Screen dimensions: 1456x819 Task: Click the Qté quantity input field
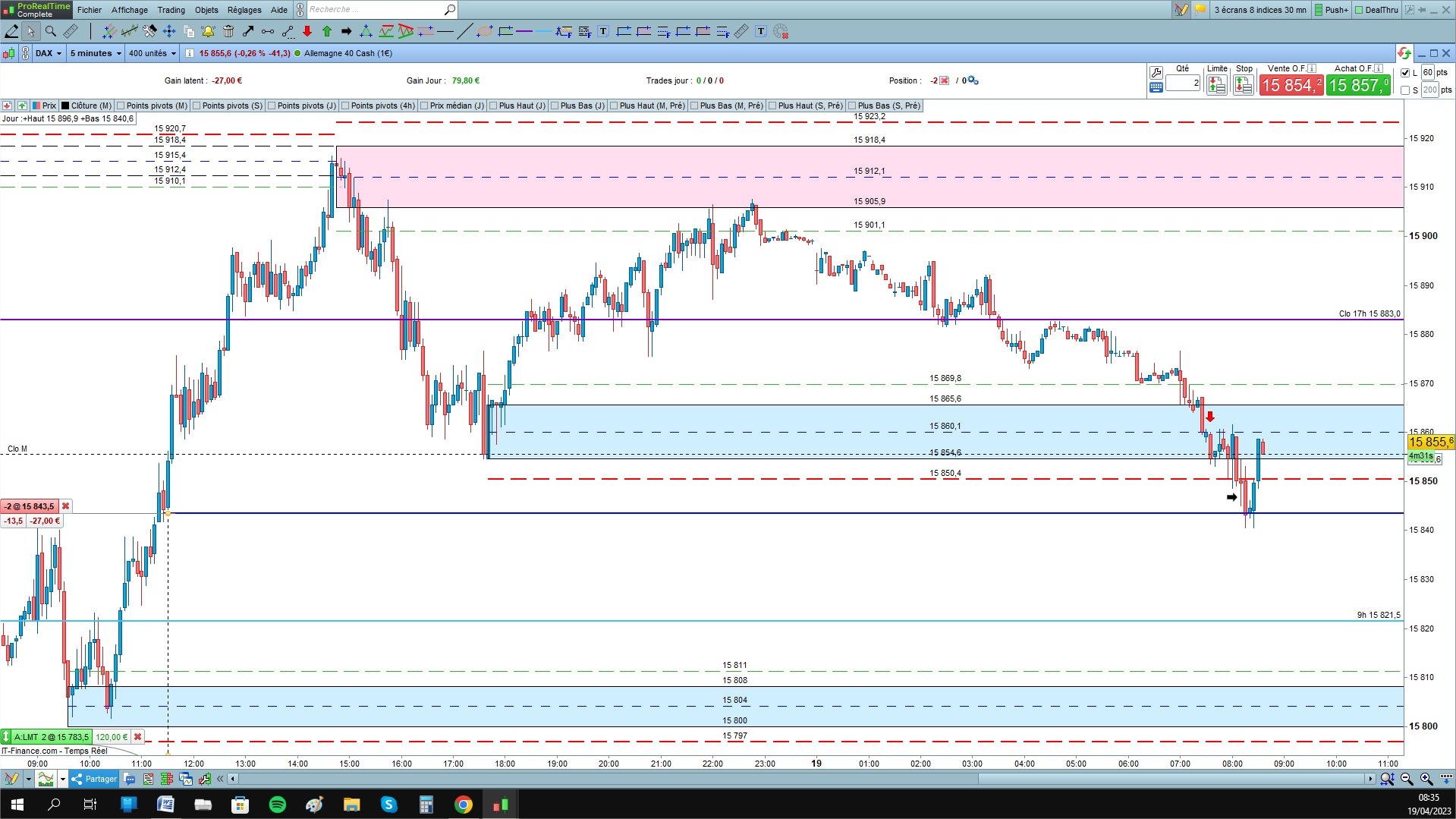[x=1183, y=83]
